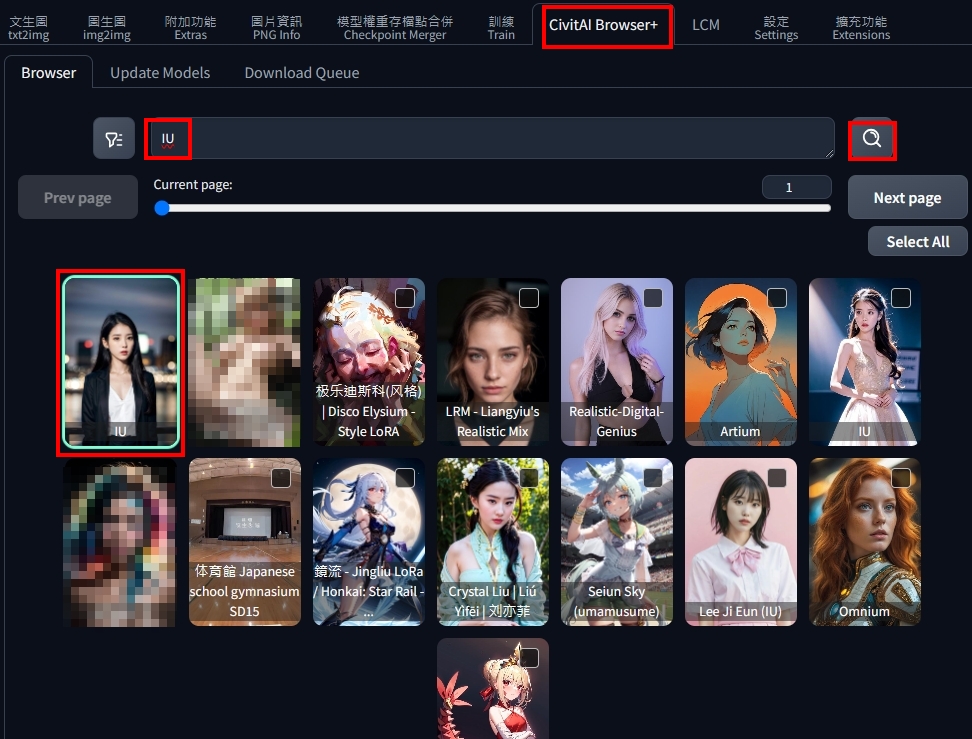This screenshot has width=972, height=739.
Task: Enable checkbox on Realistic-Digital-Genius card
Action: 653,298
